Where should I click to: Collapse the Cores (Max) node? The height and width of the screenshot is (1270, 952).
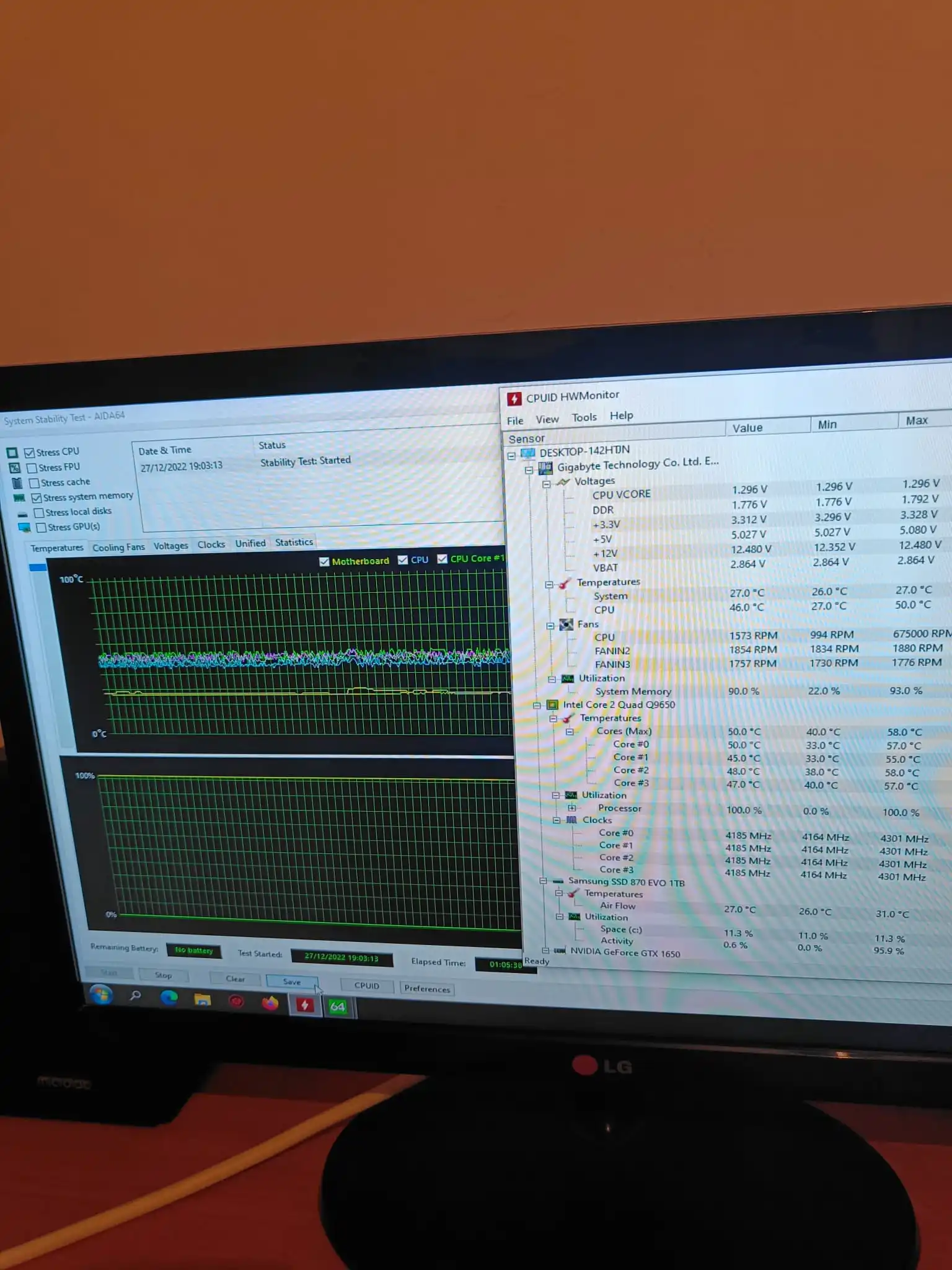tap(569, 732)
